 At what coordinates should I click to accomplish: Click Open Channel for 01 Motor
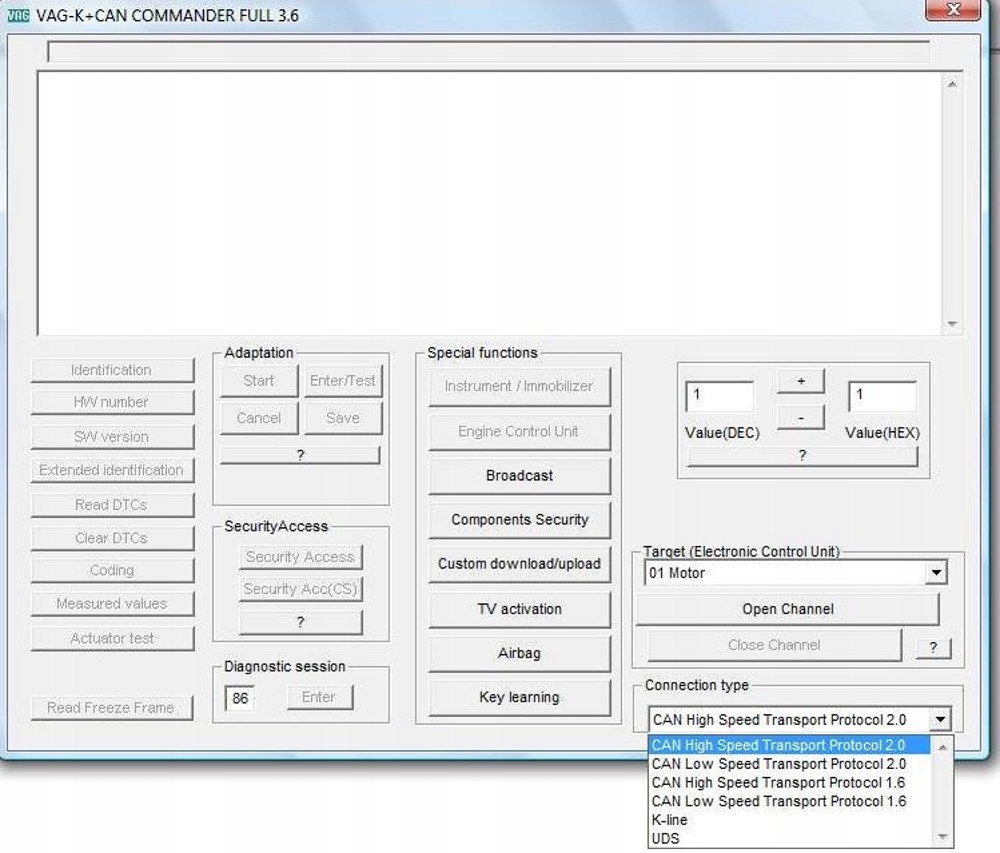(787, 609)
